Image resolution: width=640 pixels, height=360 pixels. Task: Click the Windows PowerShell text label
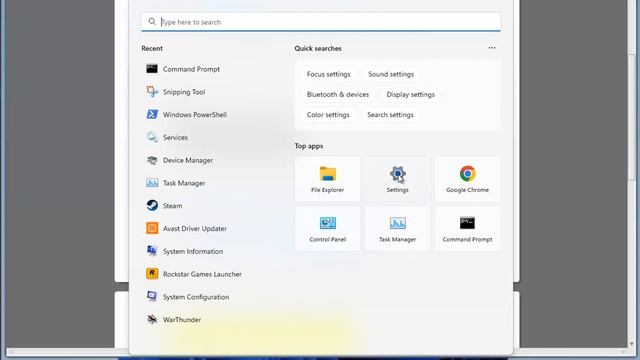click(x=195, y=115)
